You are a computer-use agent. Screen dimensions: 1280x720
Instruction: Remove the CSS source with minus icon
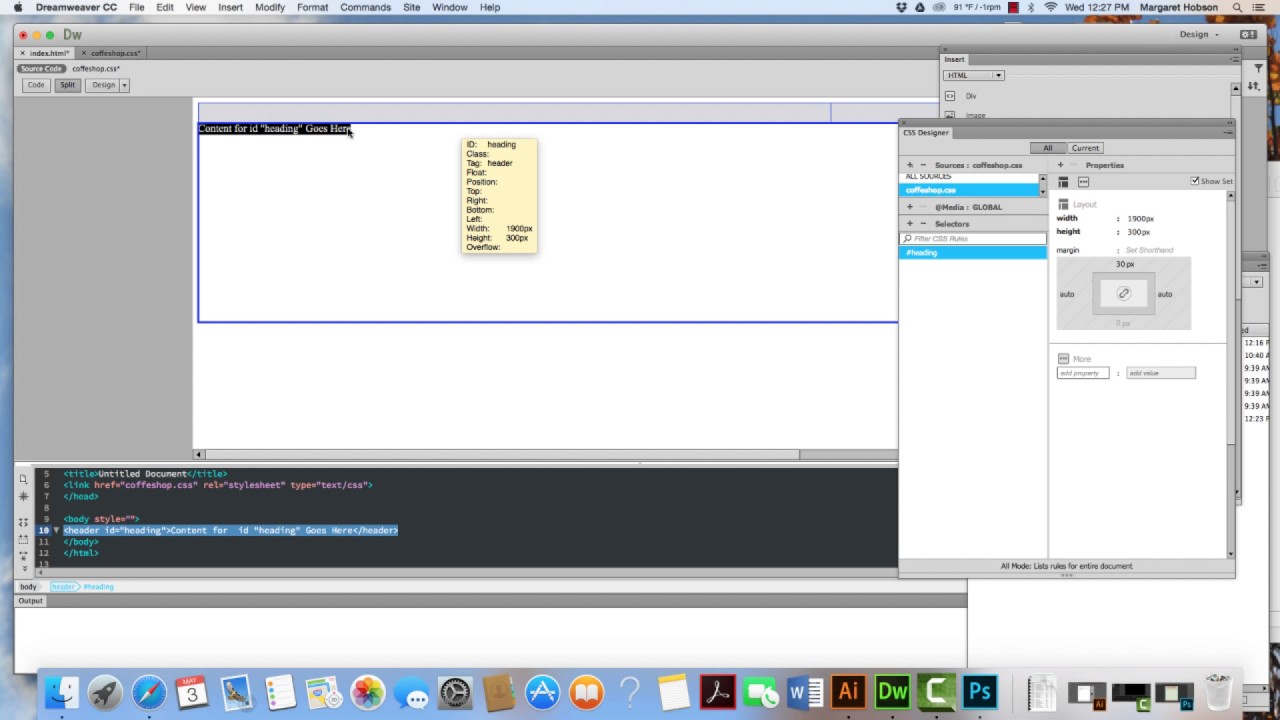[x=923, y=165]
